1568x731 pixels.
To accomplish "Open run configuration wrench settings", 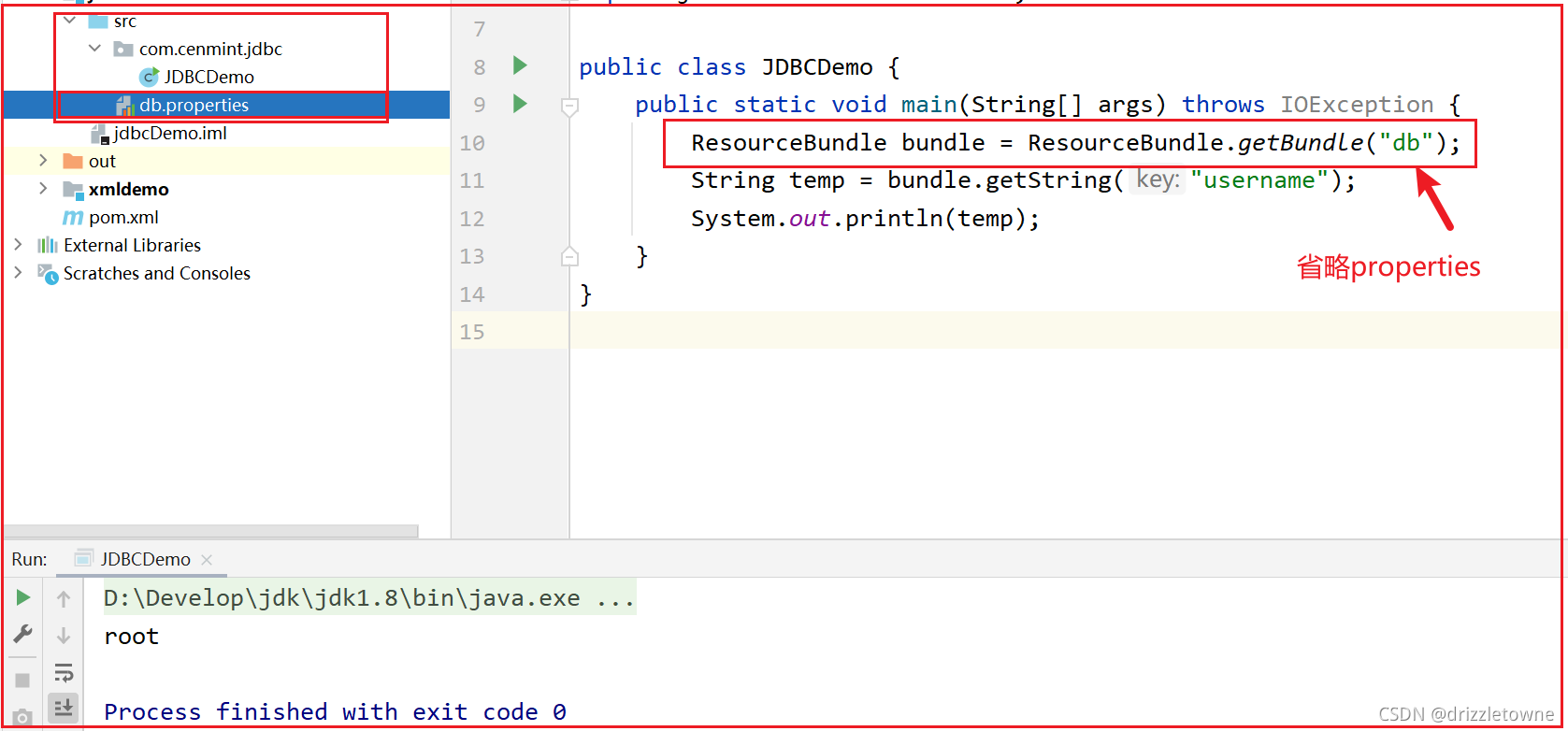I will click(23, 634).
